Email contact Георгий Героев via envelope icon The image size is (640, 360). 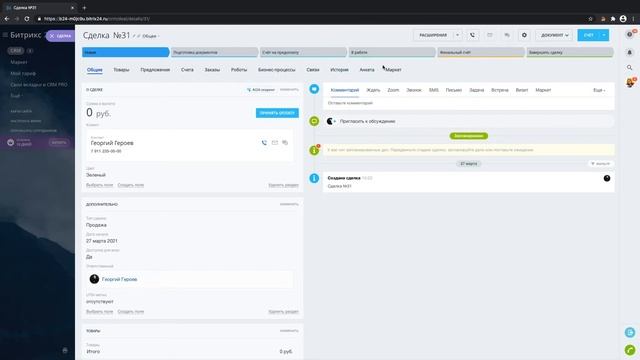tap(275, 142)
